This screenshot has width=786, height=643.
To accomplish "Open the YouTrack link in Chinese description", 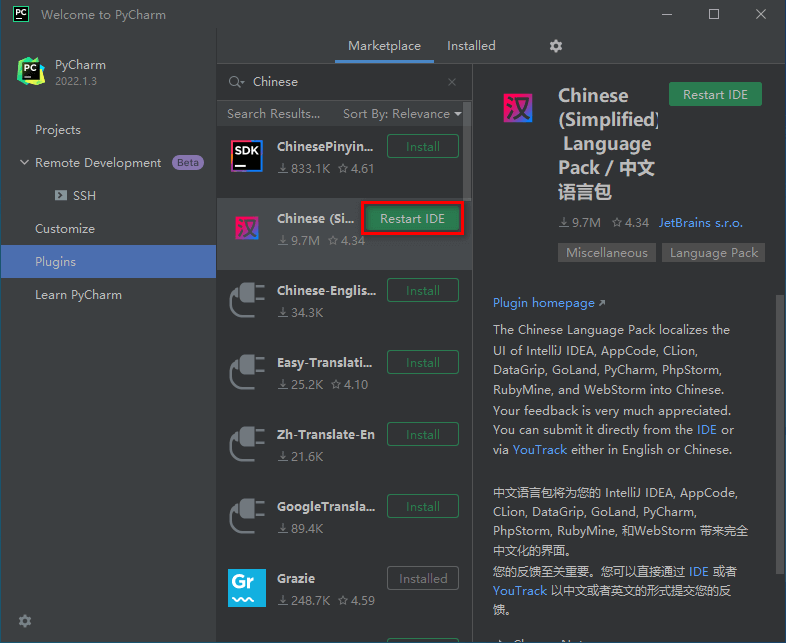I will (x=520, y=591).
